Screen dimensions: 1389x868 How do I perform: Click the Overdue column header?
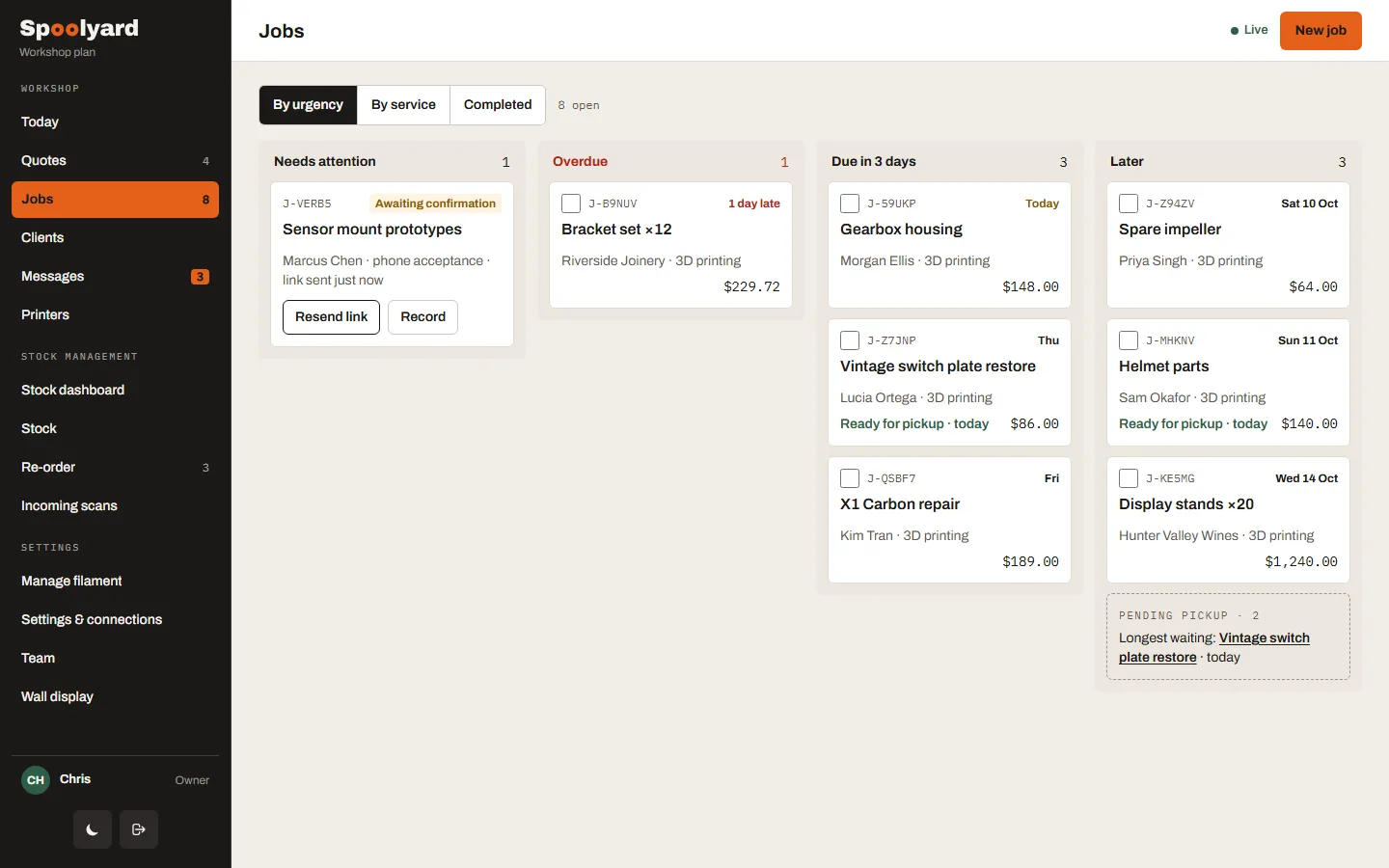click(580, 162)
